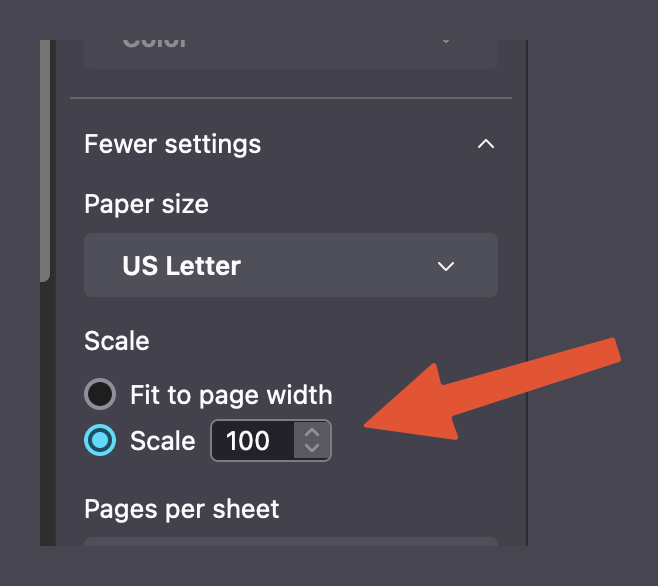The image size is (658, 586).
Task: Click the Paper size label
Action: pyautogui.click(x=146, y=204)
